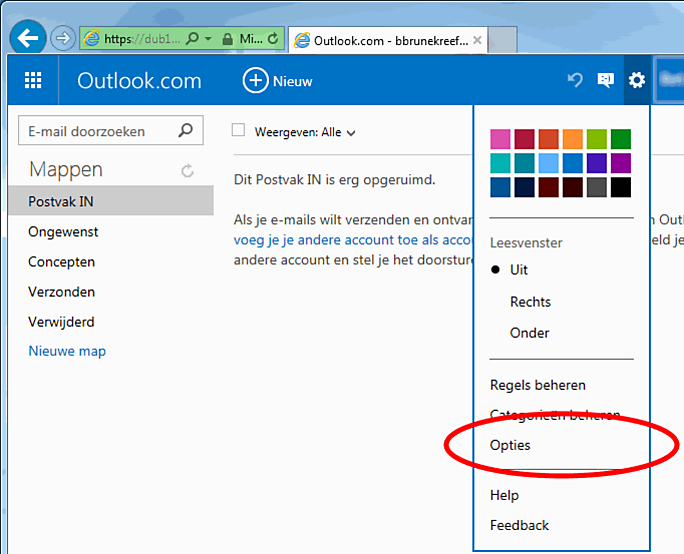
Task: Open Opties in settings menu
Action: (510, 445)
